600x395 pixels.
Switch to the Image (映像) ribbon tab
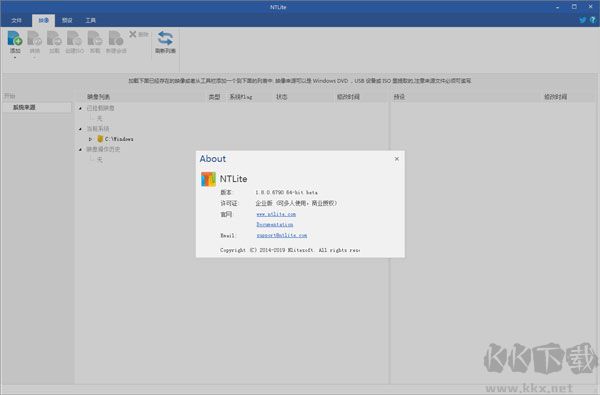coord(44,20)
